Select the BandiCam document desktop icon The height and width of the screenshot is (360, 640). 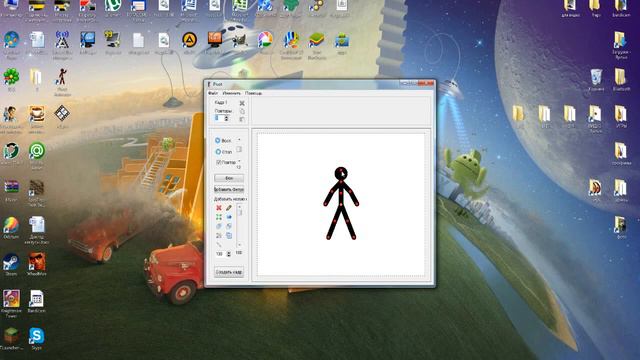pyautogui.click(x=36, y=299)
